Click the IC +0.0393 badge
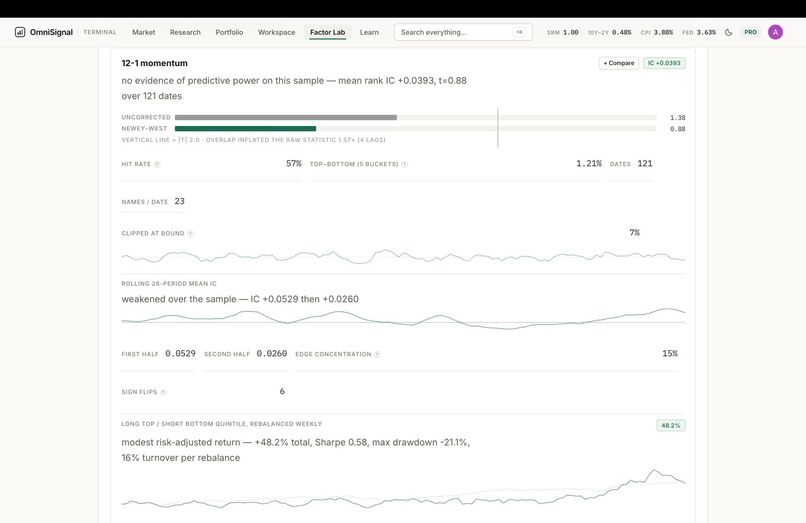 pos(664,63)
